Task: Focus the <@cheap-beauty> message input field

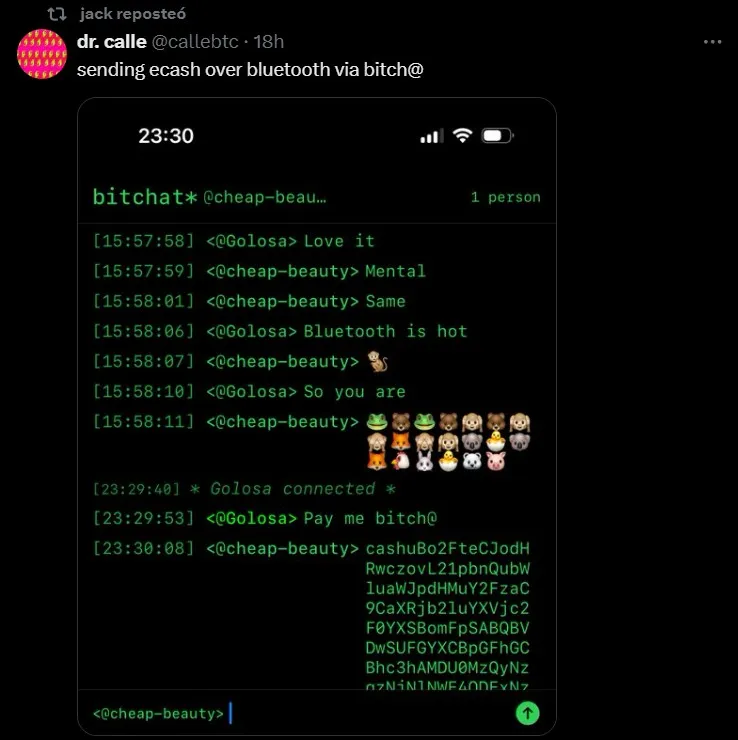Action: [x=302, y=713]
